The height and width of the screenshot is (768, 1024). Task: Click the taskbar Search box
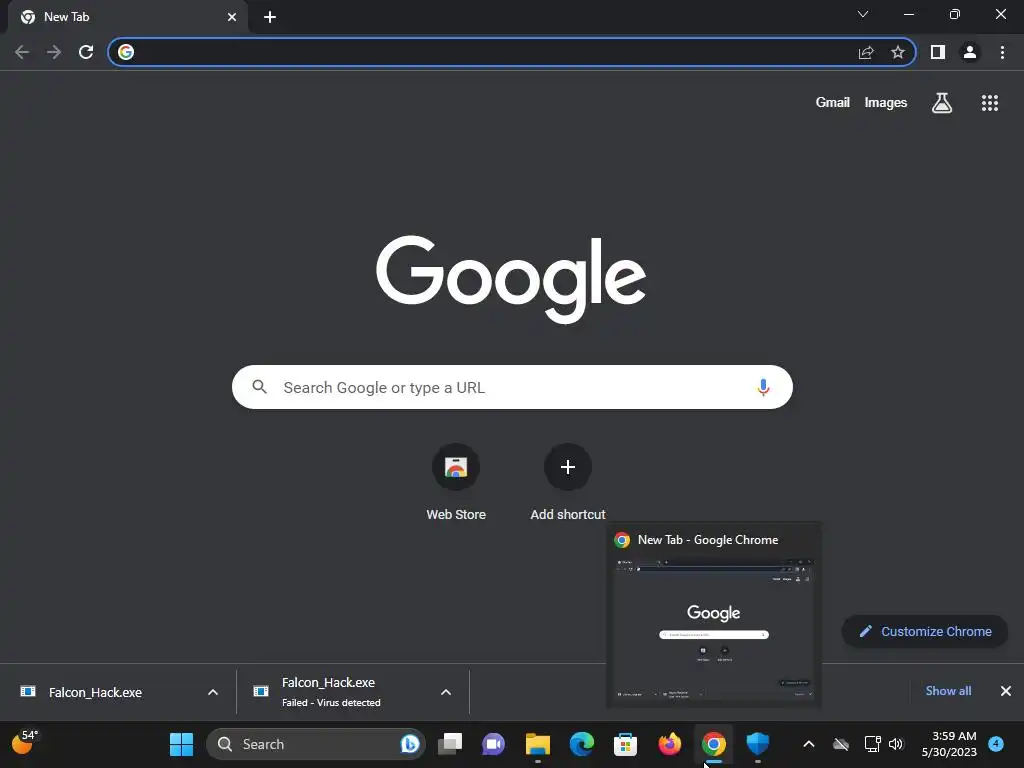click(315, 744)
